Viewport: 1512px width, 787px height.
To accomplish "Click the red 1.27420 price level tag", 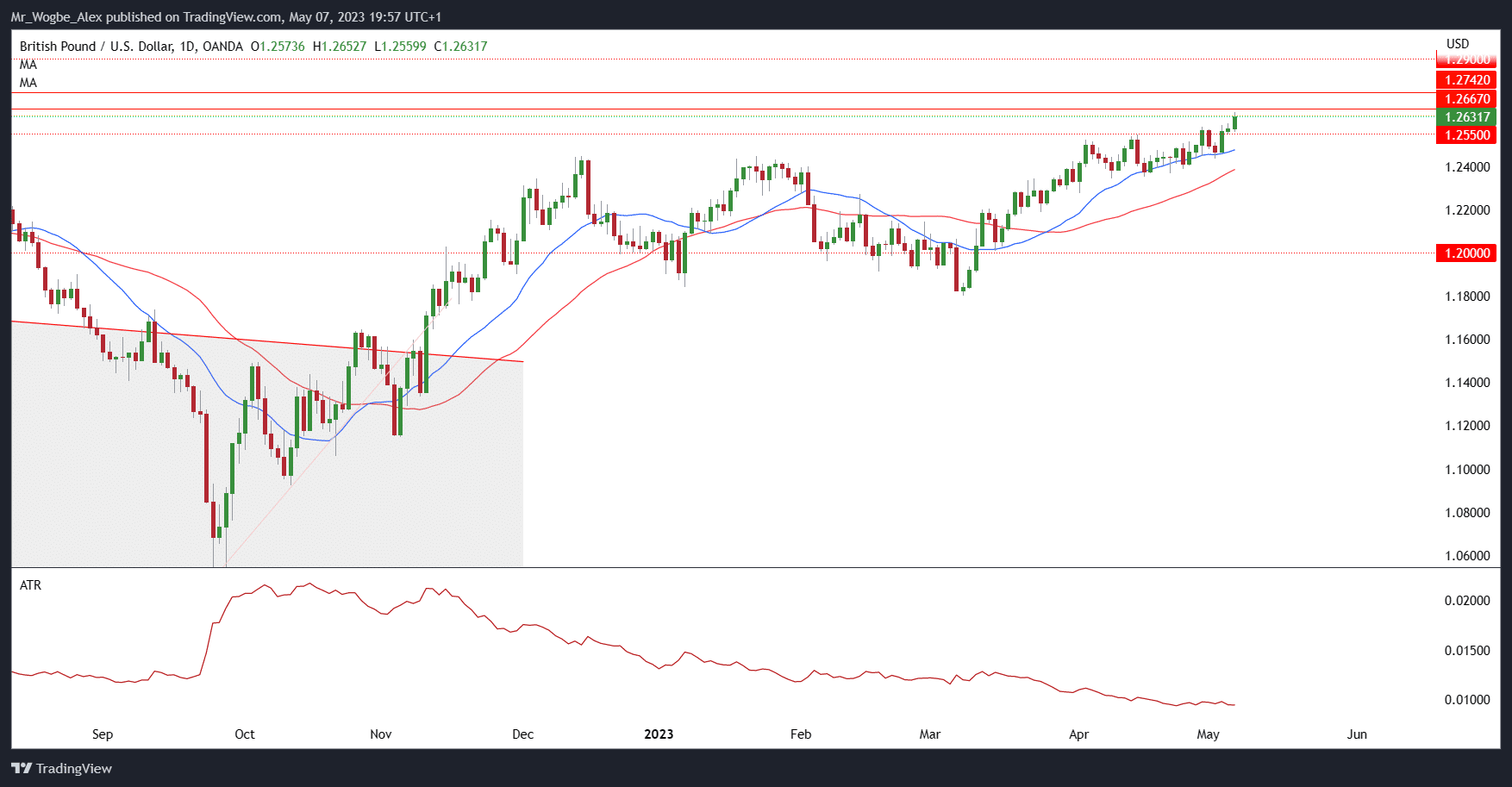I will click(x=1466, y=80).
